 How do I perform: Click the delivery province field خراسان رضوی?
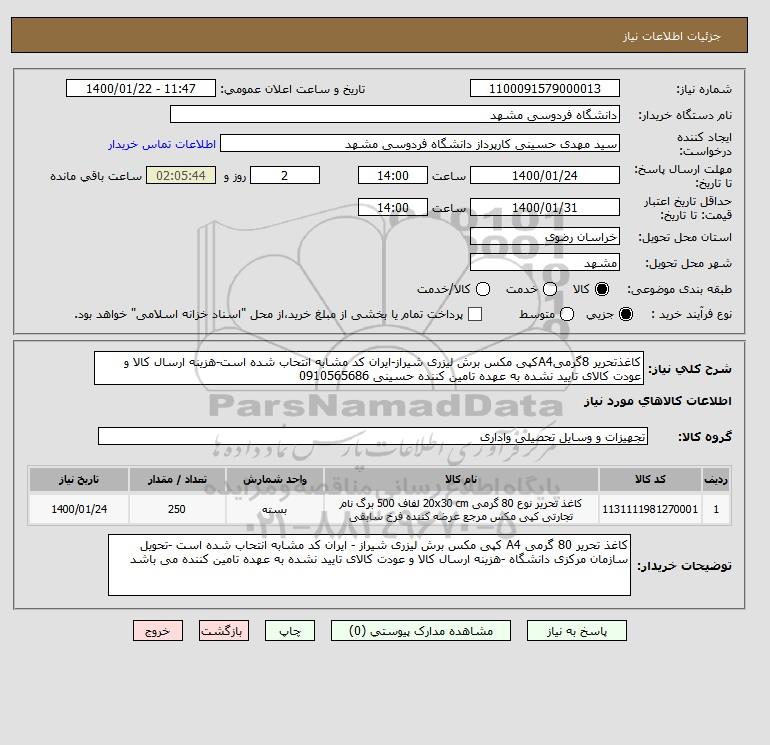pos(545,237)
